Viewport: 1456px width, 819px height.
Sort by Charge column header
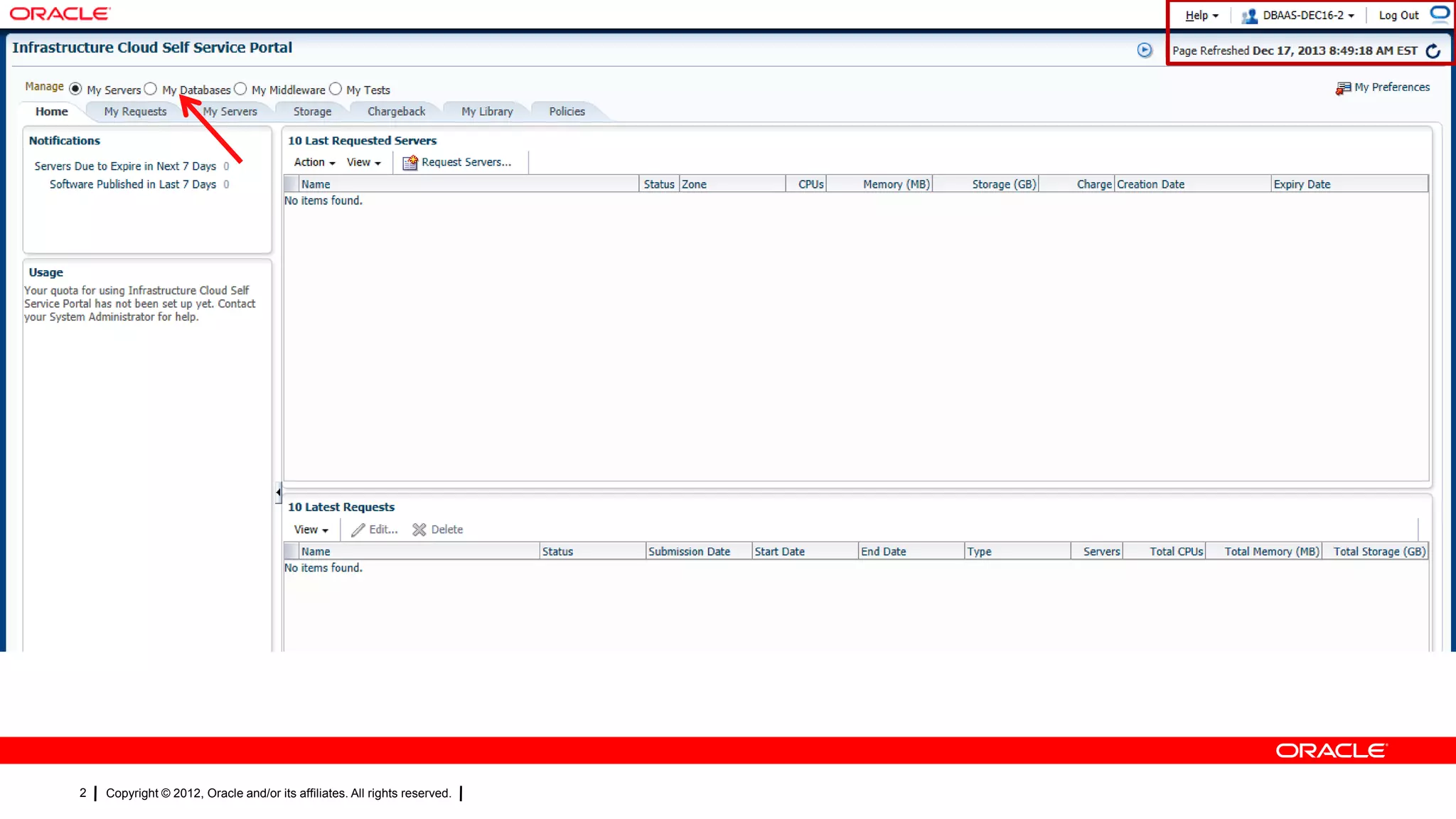1076,184
